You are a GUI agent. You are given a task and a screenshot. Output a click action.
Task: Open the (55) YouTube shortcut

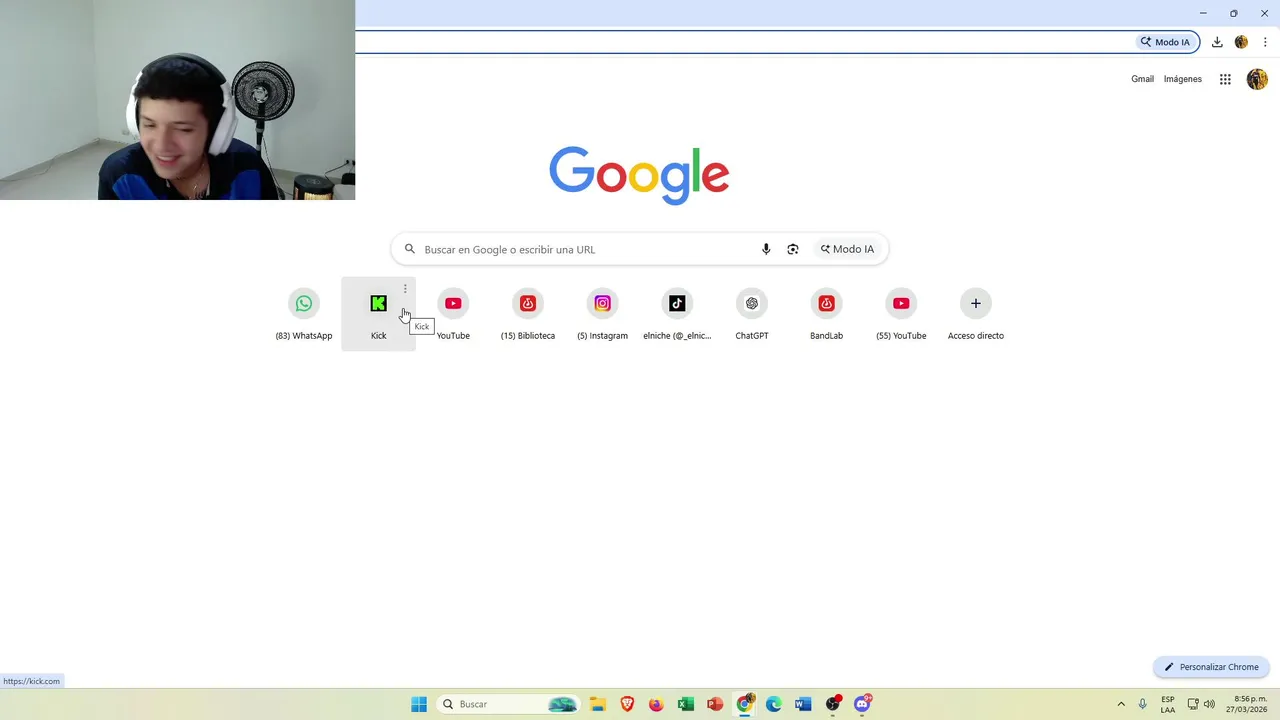(901, 314)
